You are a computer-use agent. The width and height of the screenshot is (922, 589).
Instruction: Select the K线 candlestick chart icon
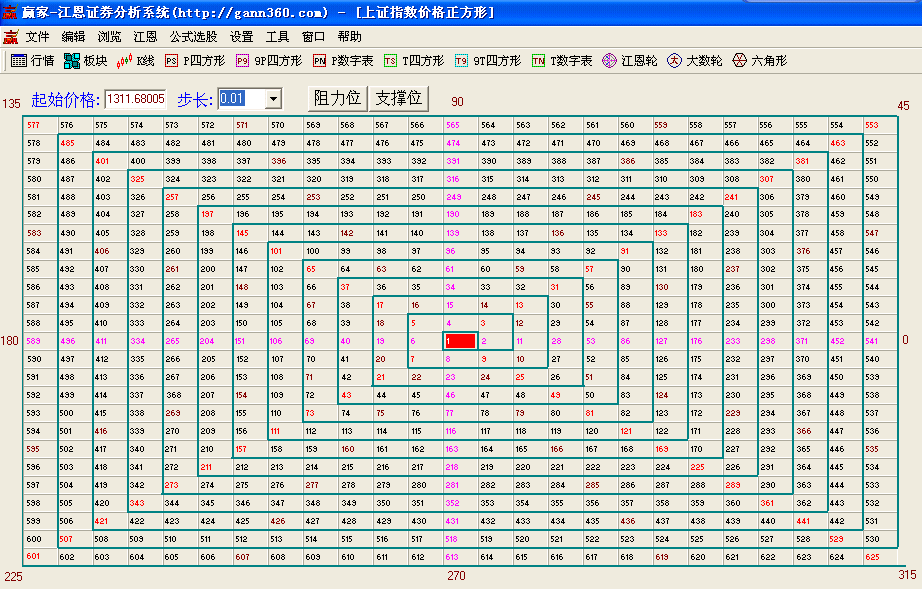(x=135, y=61)
